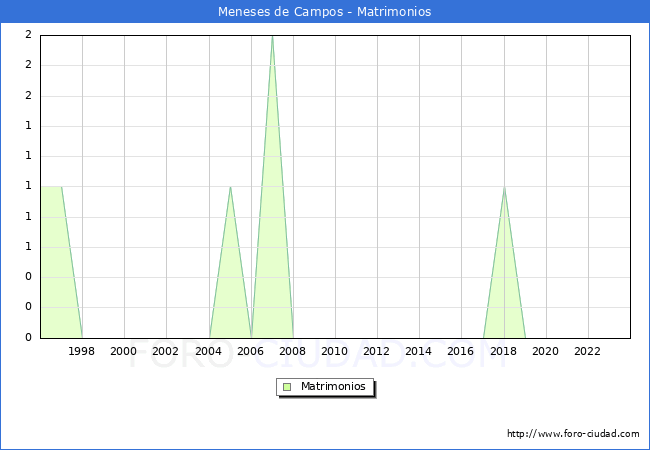
Task: Click the 2006 x-axis label
Action: pyautogui.click(x=250, y=351)
